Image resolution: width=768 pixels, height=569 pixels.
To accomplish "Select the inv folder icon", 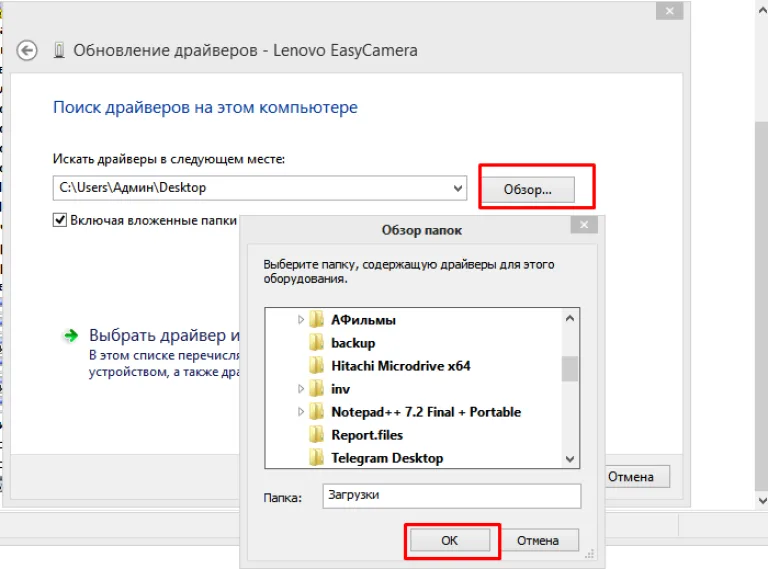I will click(316, 389).
